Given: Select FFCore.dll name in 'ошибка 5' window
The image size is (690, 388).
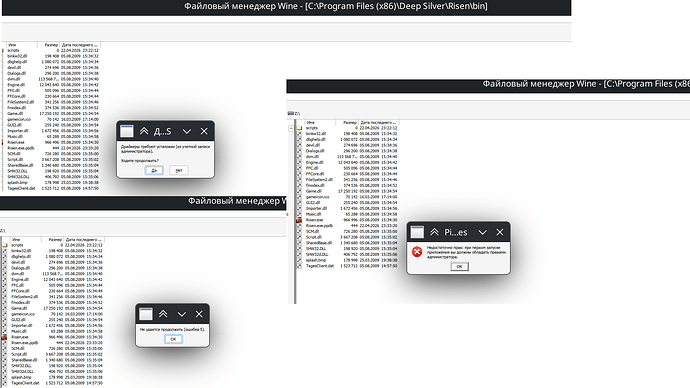Looking at the screenshot, I should [x=20, y=291].
